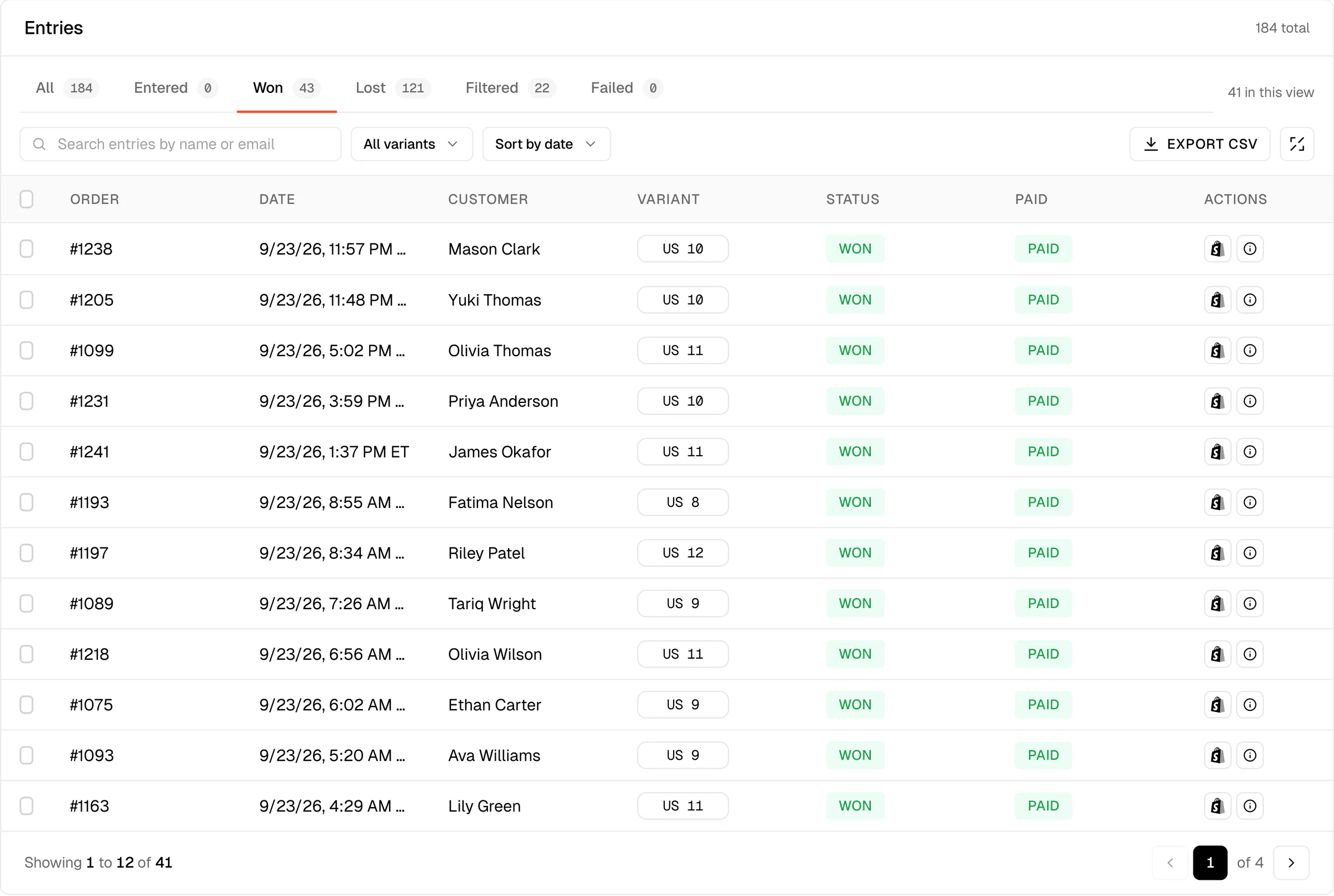The image size is (1334, 896).
Task: Tick the checkbox for order #1163
Action: pos(26,806)
